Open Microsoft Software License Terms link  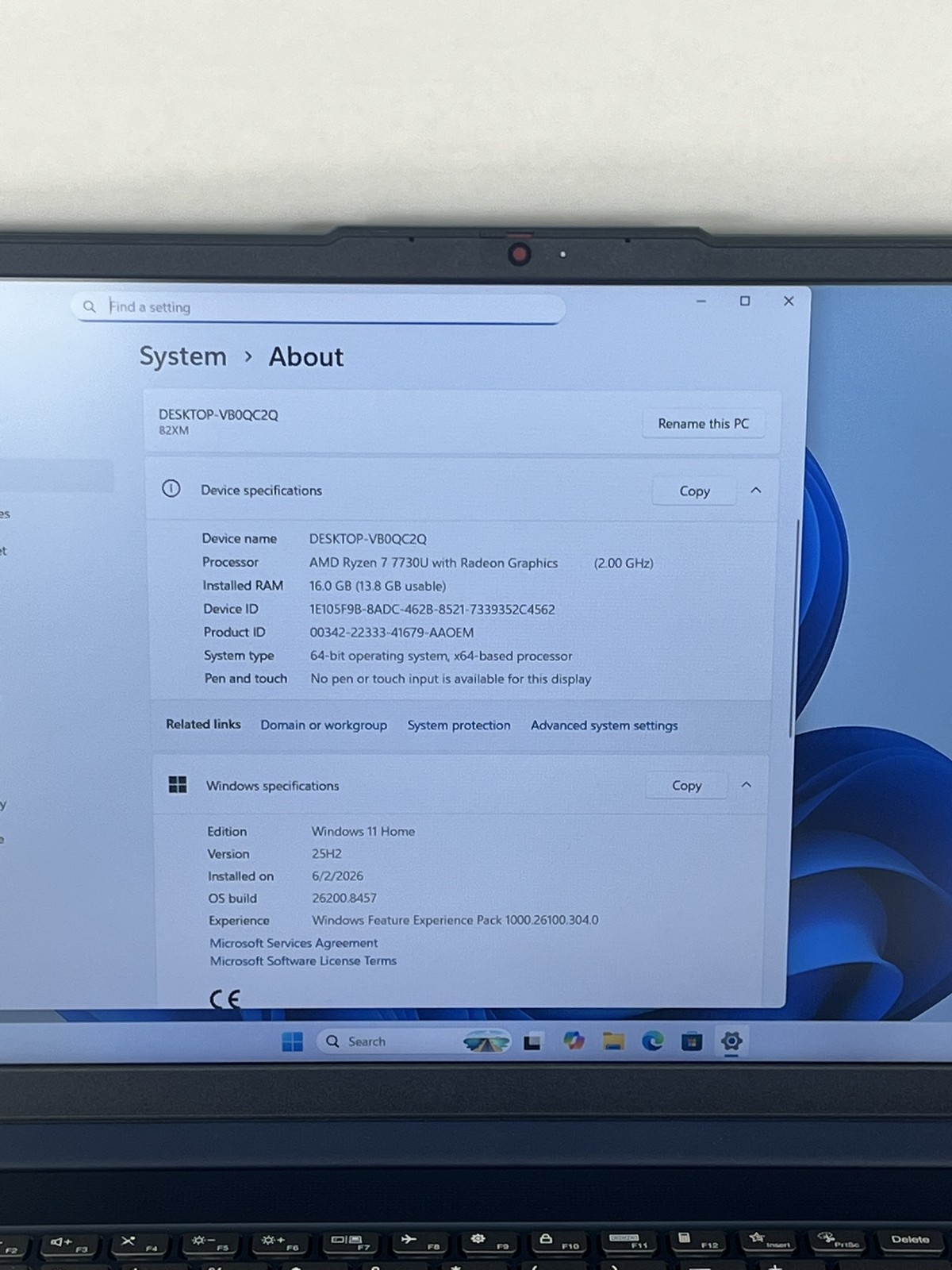coord(303,960)
